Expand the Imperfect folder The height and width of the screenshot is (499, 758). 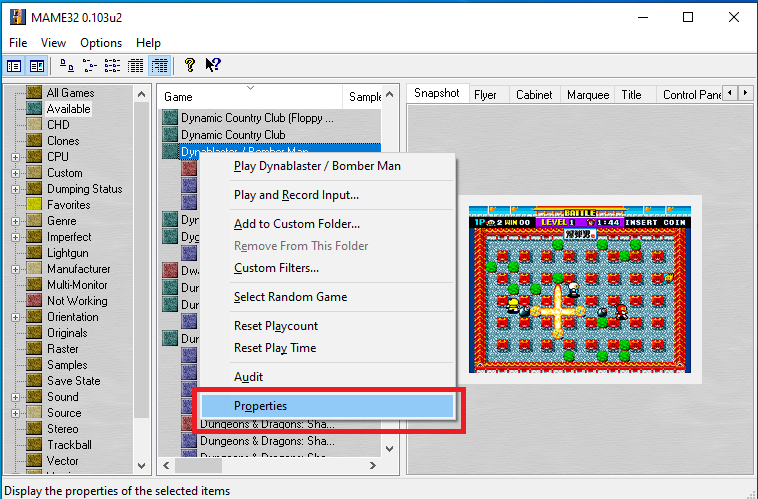[x=15, y=237]
